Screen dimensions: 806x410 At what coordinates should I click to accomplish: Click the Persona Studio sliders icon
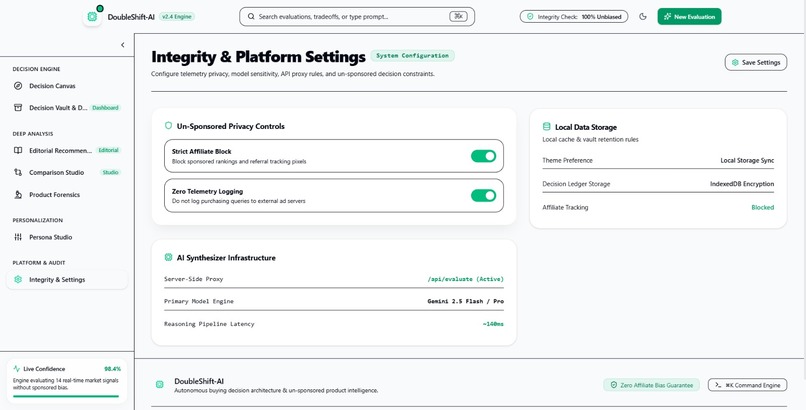tap(18, 237)
